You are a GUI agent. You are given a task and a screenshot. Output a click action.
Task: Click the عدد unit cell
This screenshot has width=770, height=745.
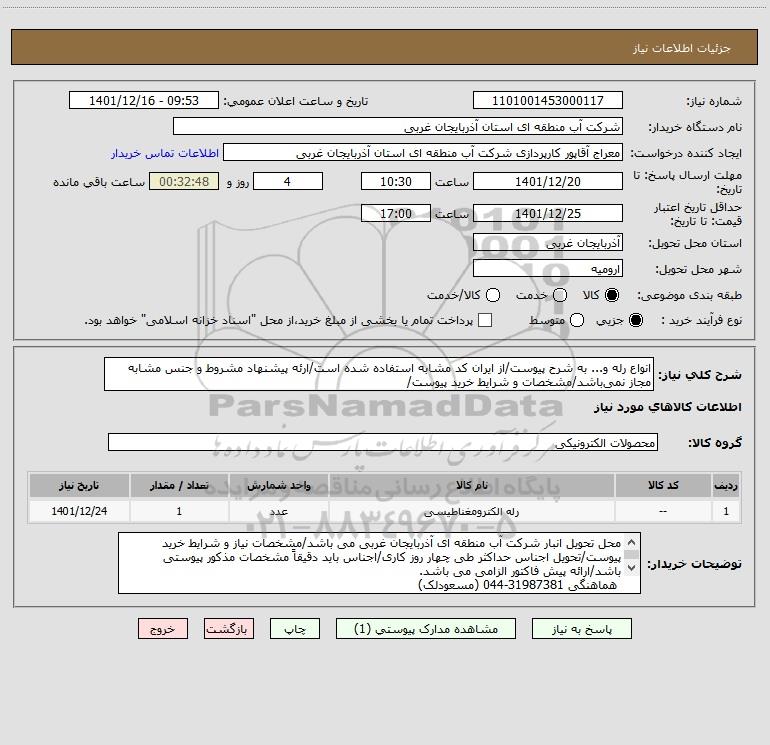click(278, 511)
